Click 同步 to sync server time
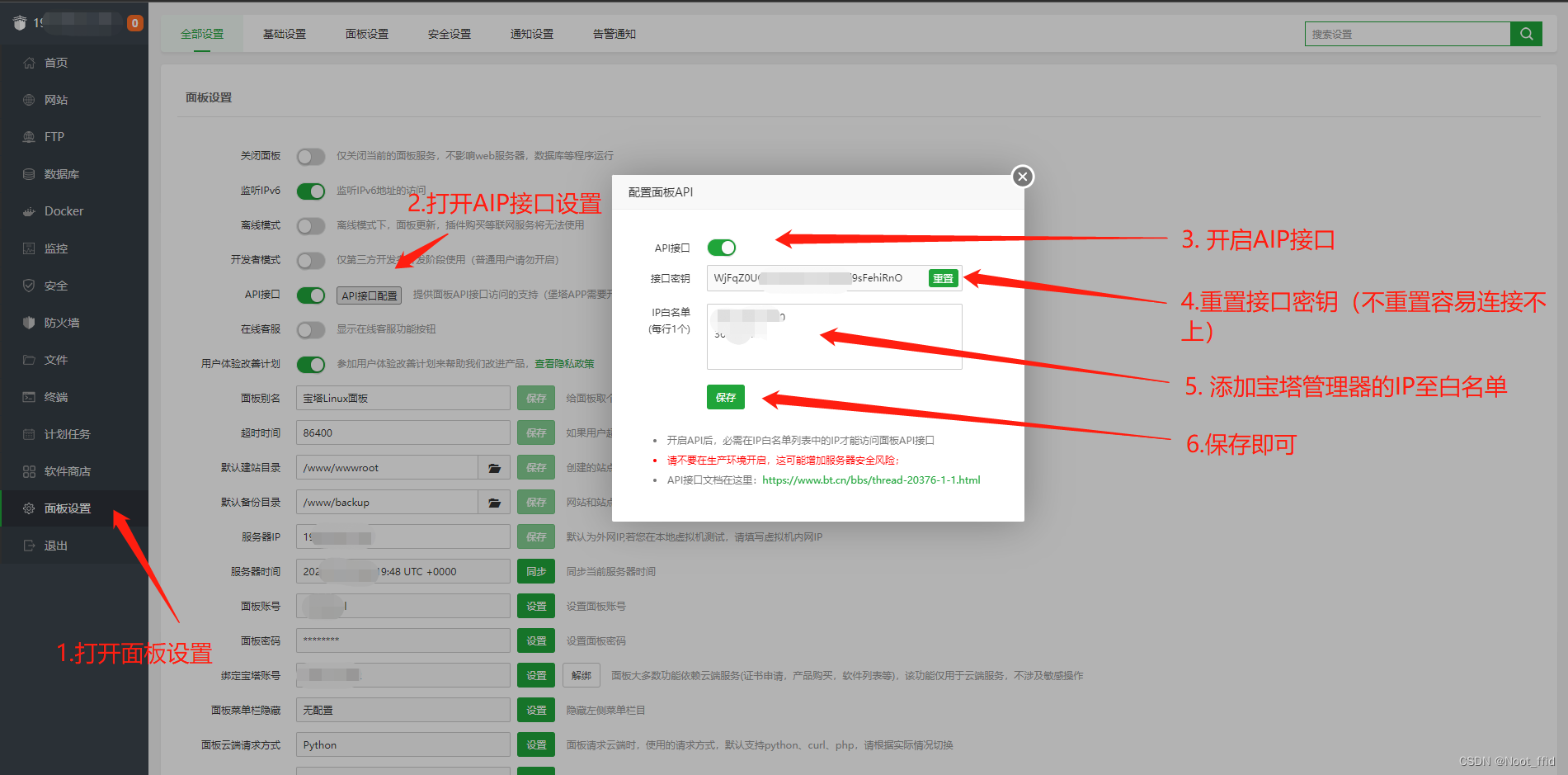Screen dimensions: 1568x775 (x=536, y=572)
